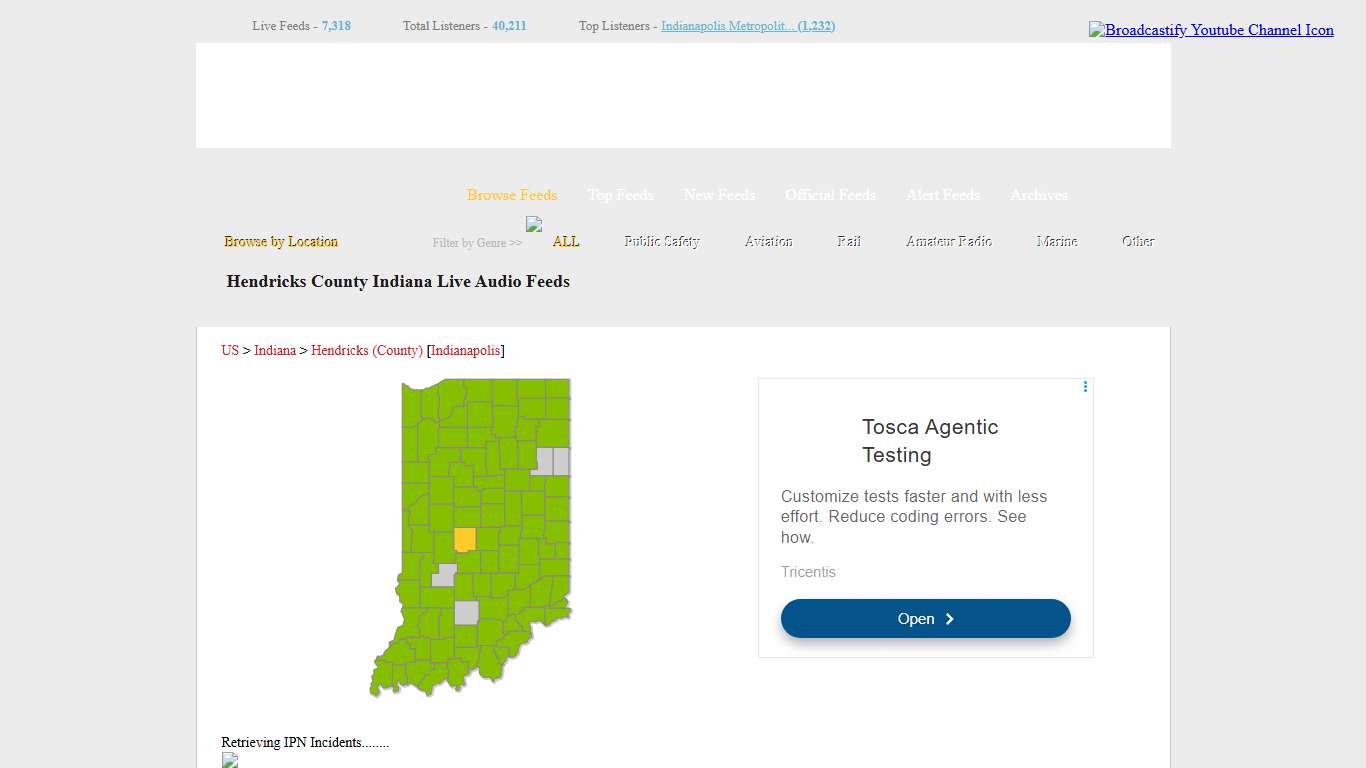This screenshot has width=1366, height=768.
Task: Click Browse by Location
Action: pyautogui.click(x=281, y=241)
